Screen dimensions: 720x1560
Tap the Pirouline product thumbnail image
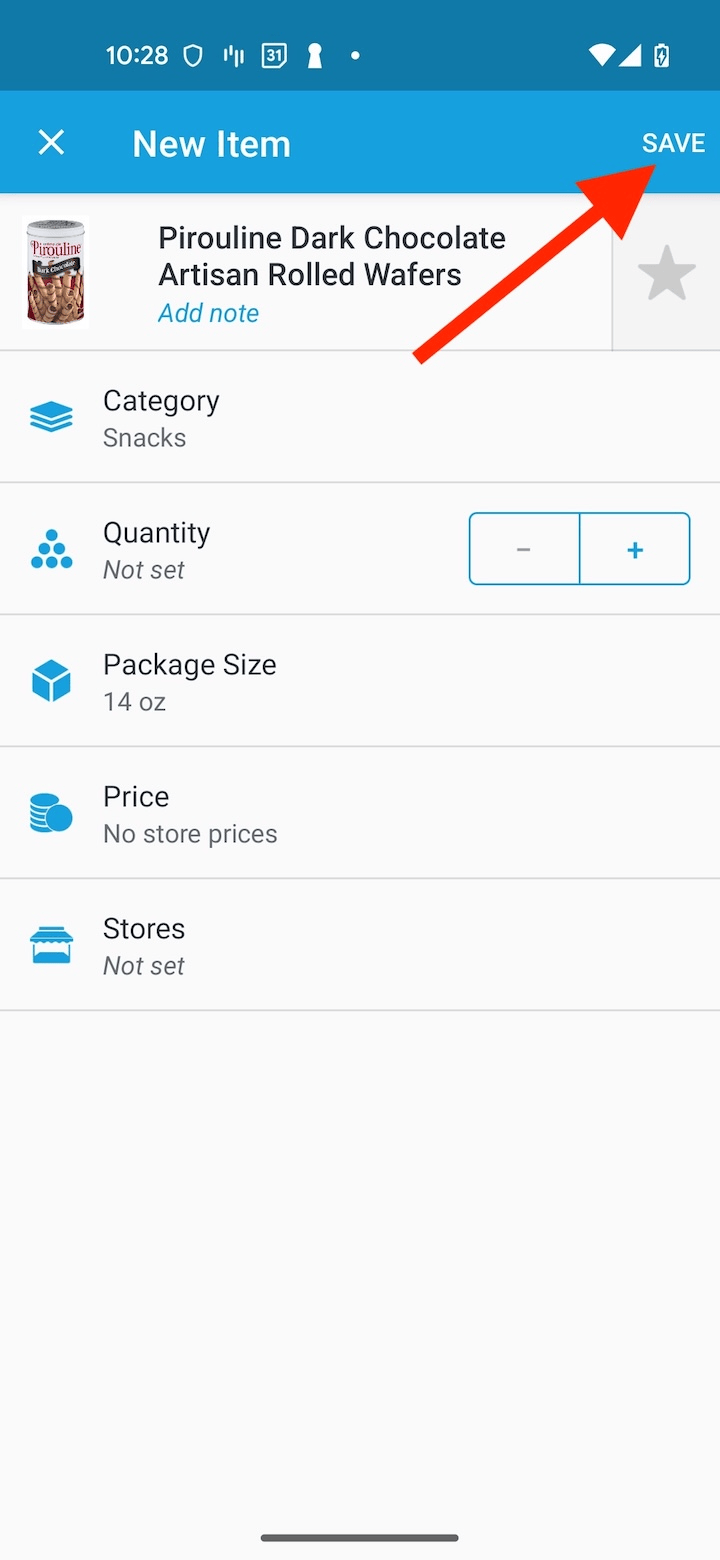click(x=56, y=272)
